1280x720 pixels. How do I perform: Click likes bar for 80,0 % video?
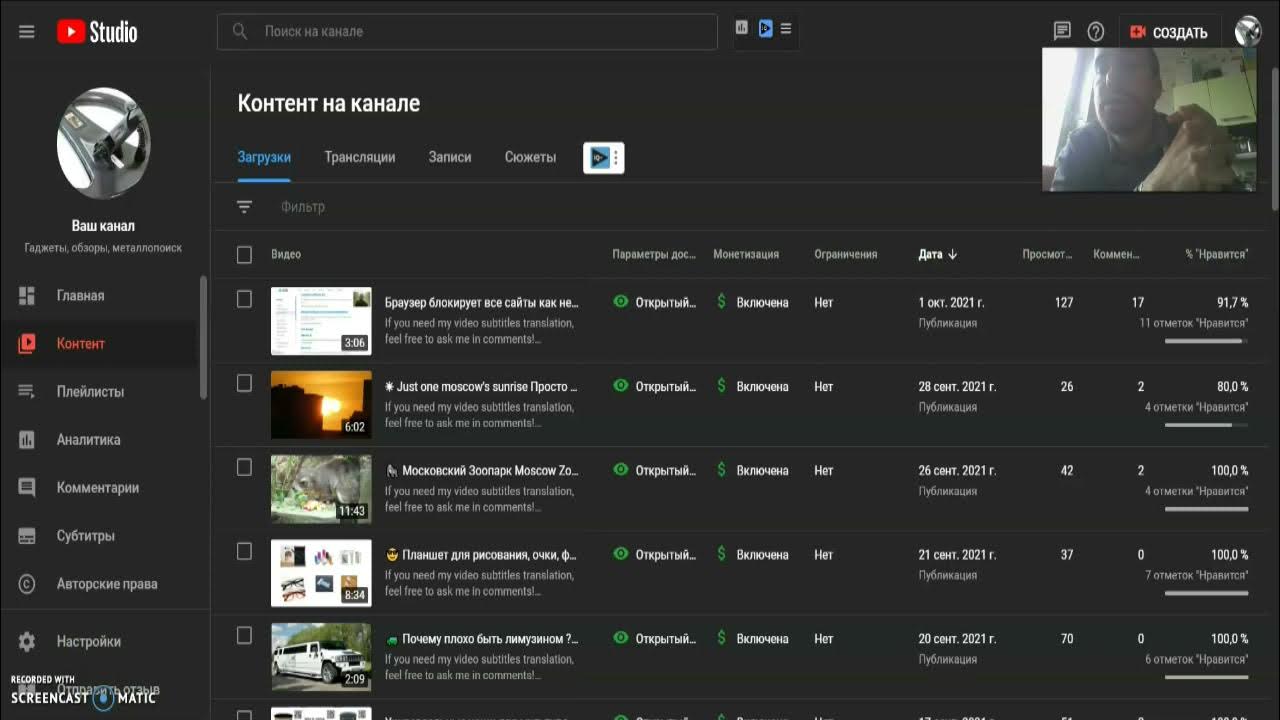[x=1206, y=425]
